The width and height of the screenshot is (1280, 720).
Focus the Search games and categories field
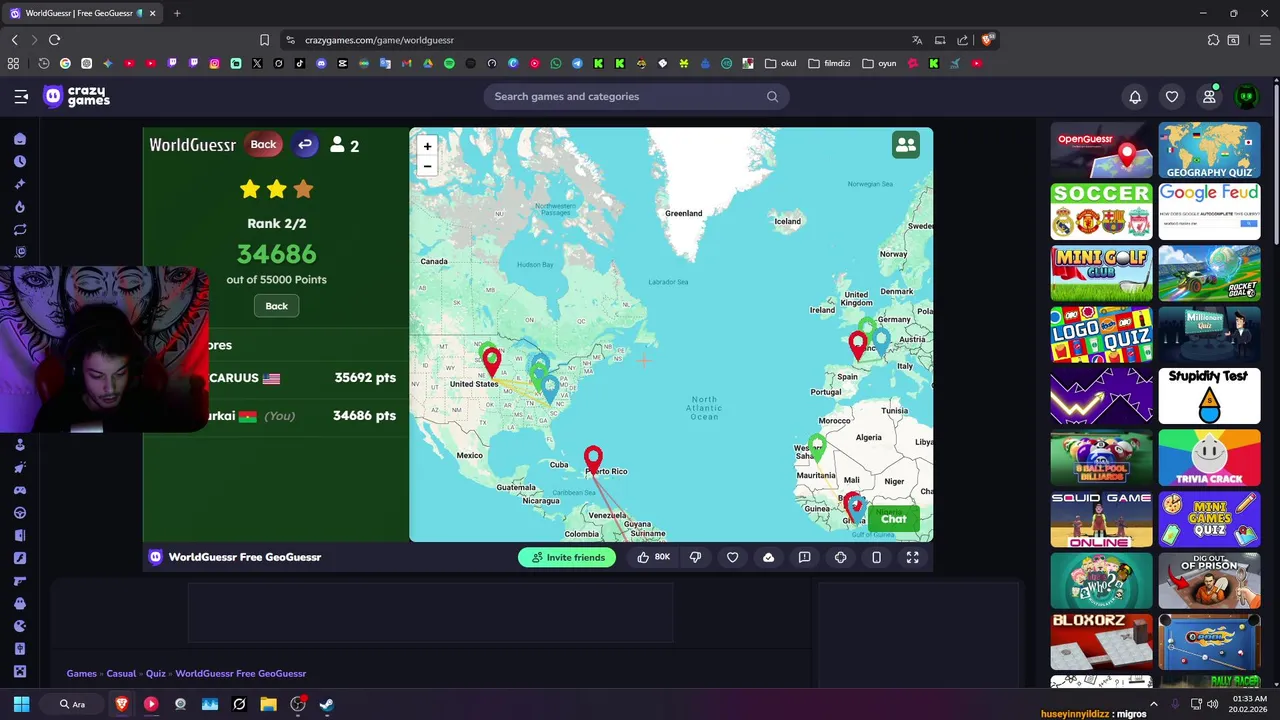636,97
